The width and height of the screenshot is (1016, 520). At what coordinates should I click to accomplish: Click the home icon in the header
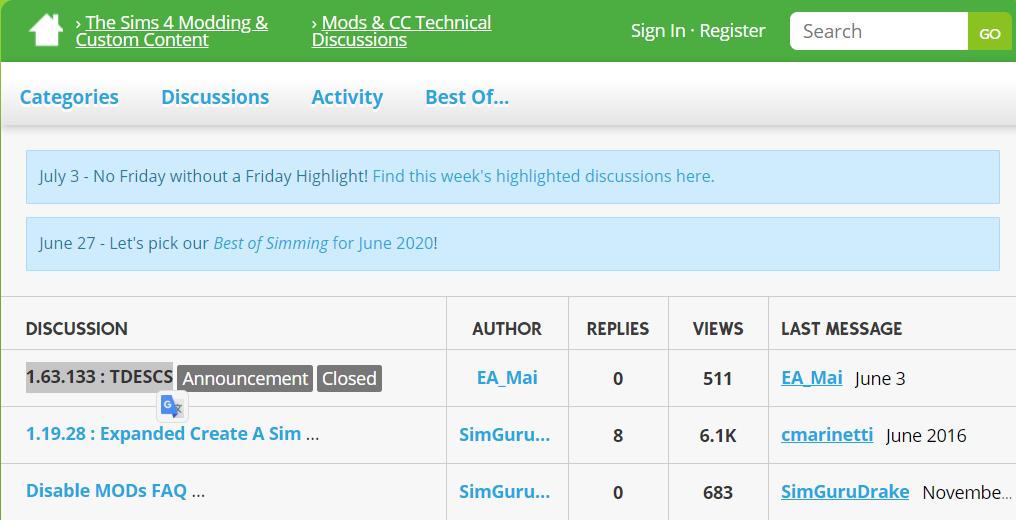[x=46, y=31]
